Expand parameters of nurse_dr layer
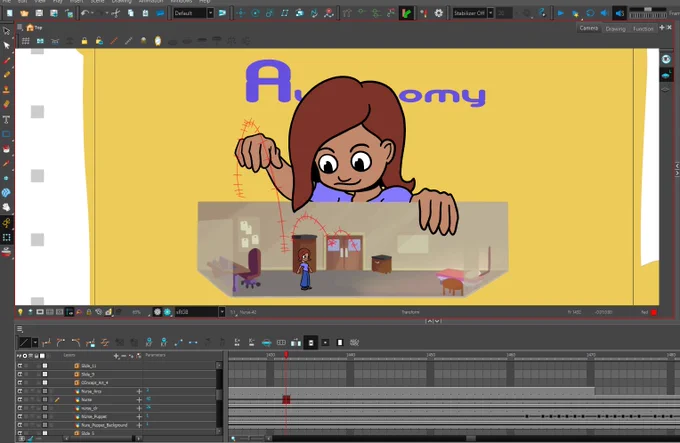Viewport: 680px width, 443px height. (x=139, y=408)
